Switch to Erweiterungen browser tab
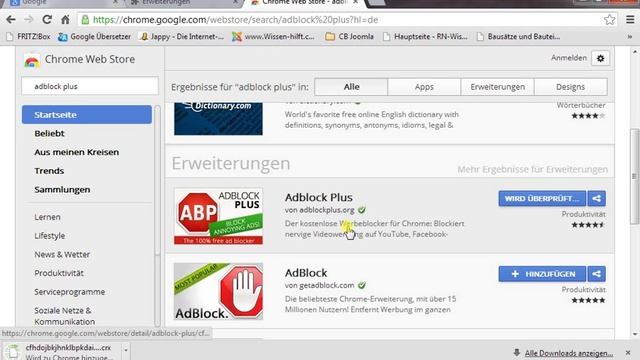 [x=183, y=2]
